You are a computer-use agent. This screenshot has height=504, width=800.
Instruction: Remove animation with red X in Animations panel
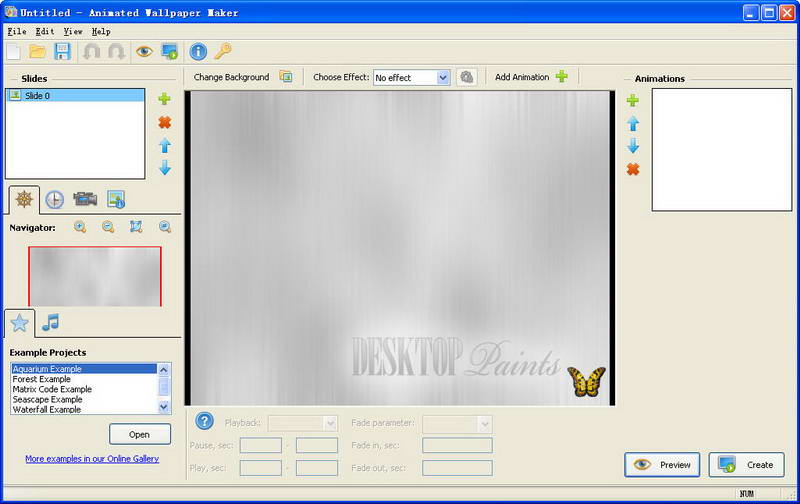coord(633,169)
